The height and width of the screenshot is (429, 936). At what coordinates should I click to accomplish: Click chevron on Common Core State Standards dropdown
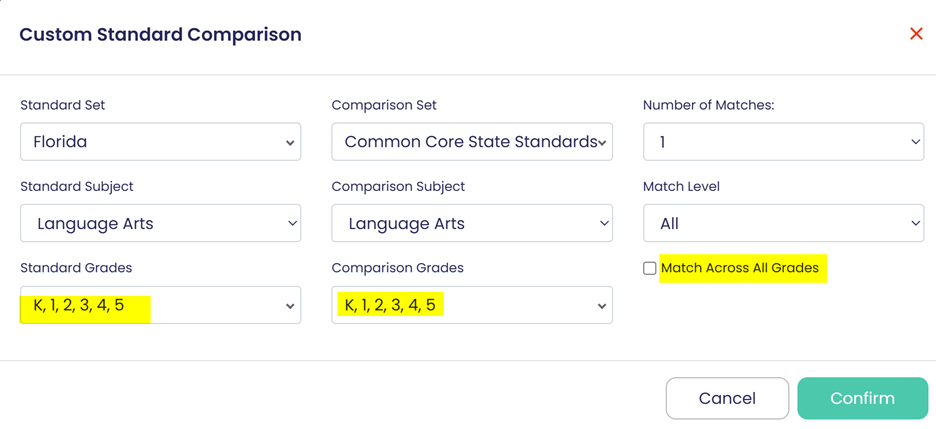pyautogui.click(x=602, y=143)
